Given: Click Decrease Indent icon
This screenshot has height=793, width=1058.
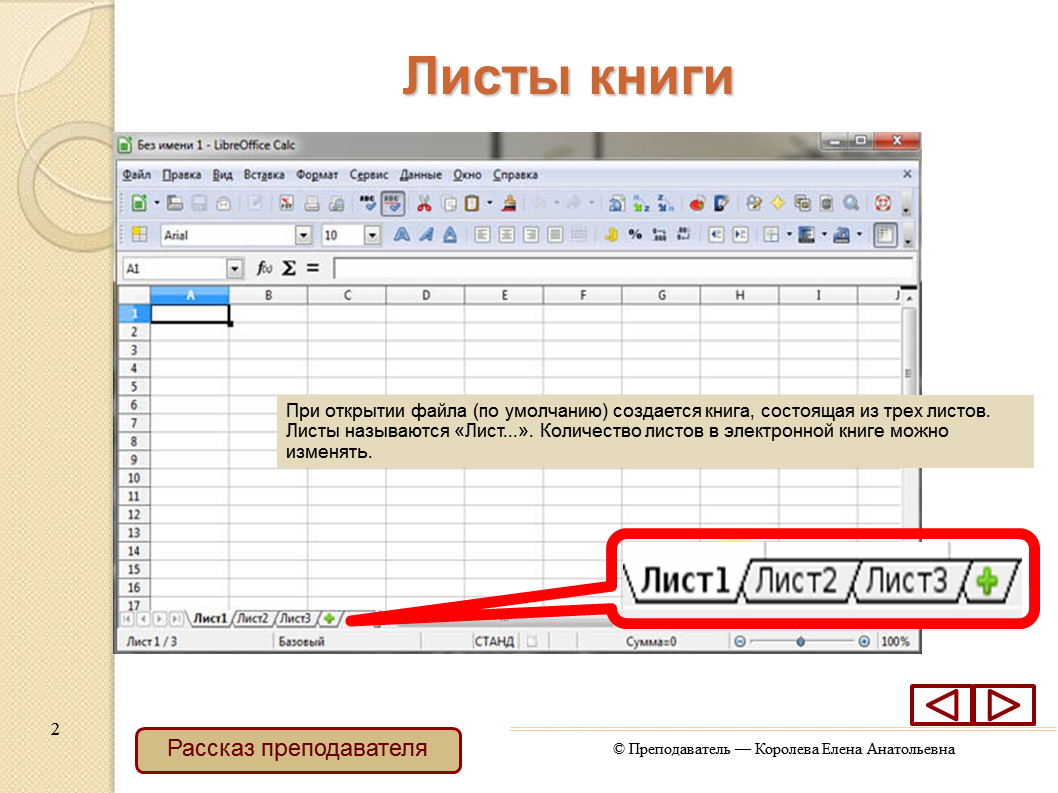Looking at the screenshot, I should pos(716,235).
